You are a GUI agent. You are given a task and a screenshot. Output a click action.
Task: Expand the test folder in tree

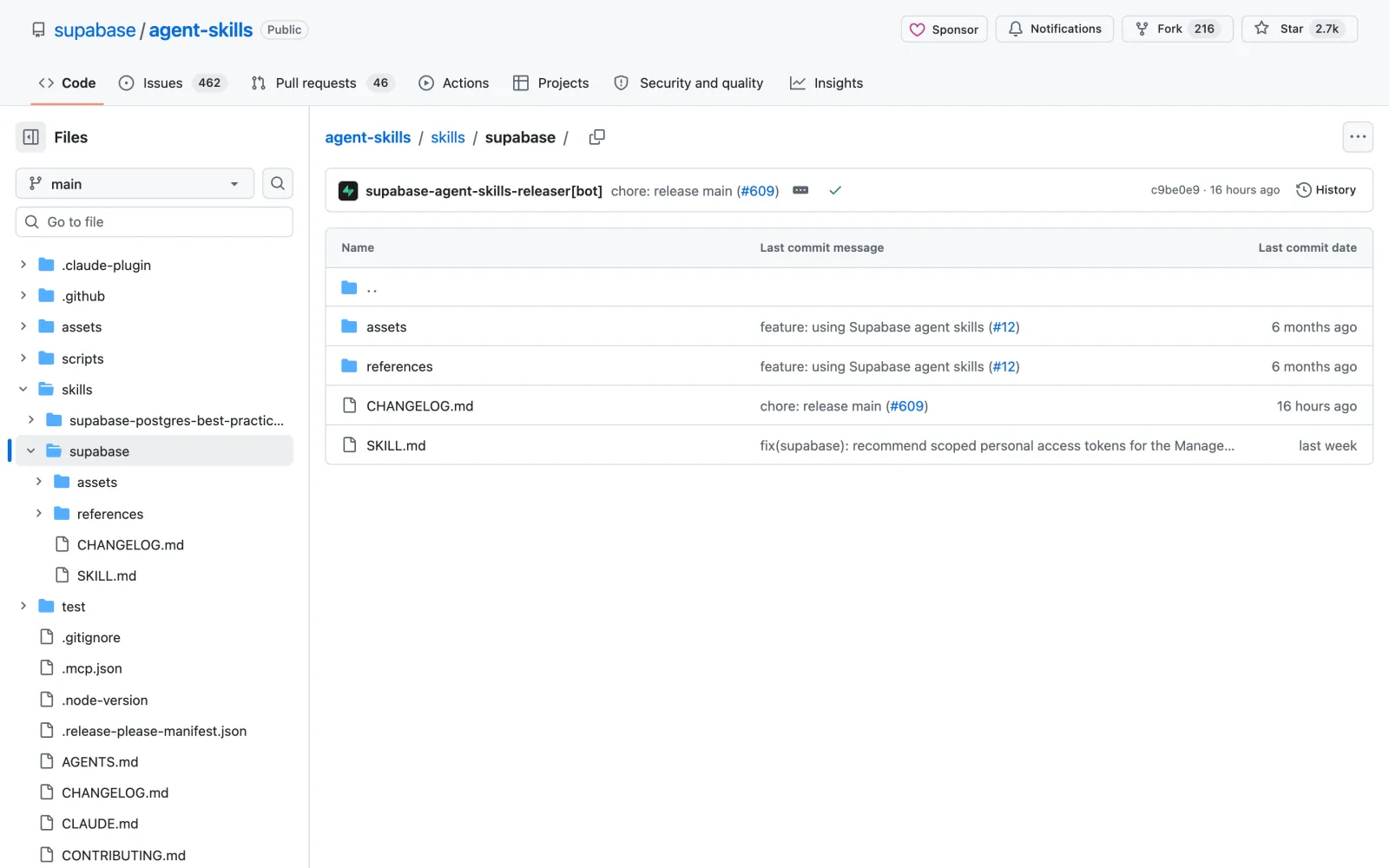pos(23,607)
